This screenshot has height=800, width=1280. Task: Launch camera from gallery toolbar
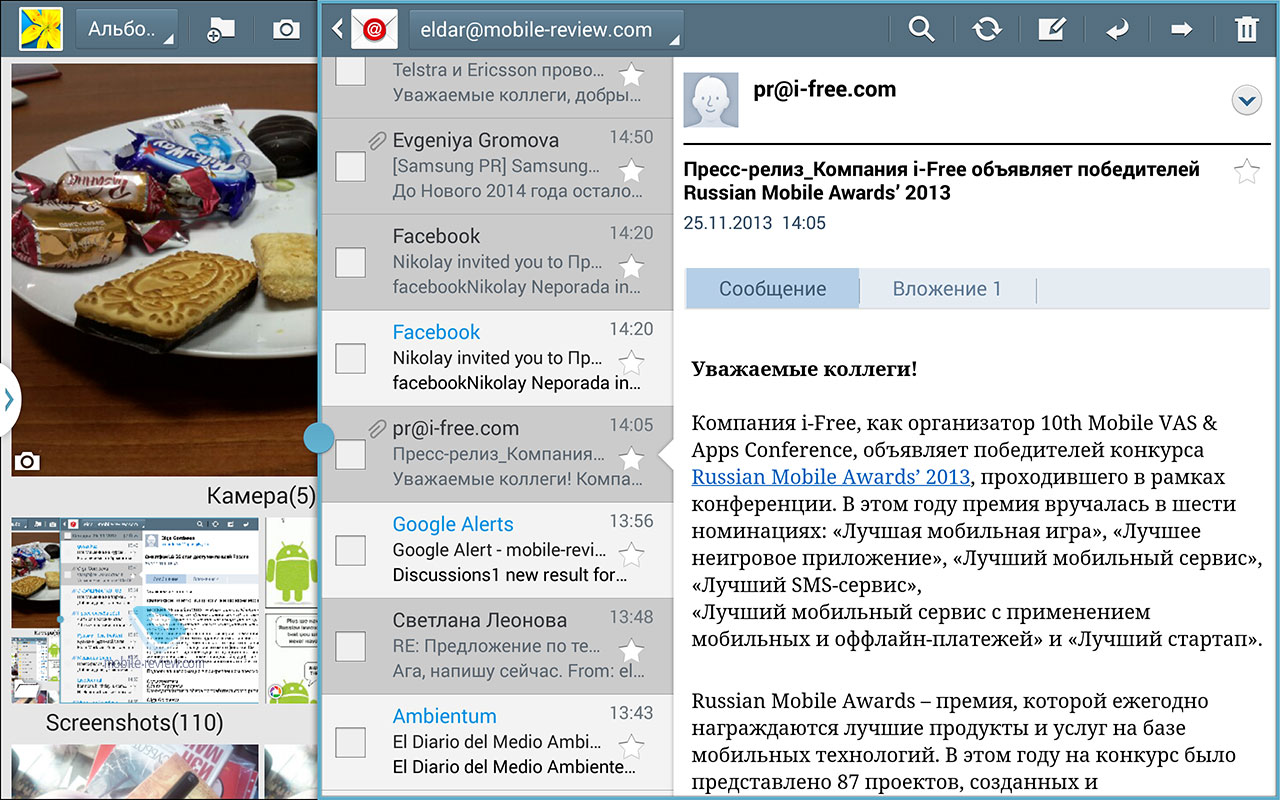[x=286, y=30]
